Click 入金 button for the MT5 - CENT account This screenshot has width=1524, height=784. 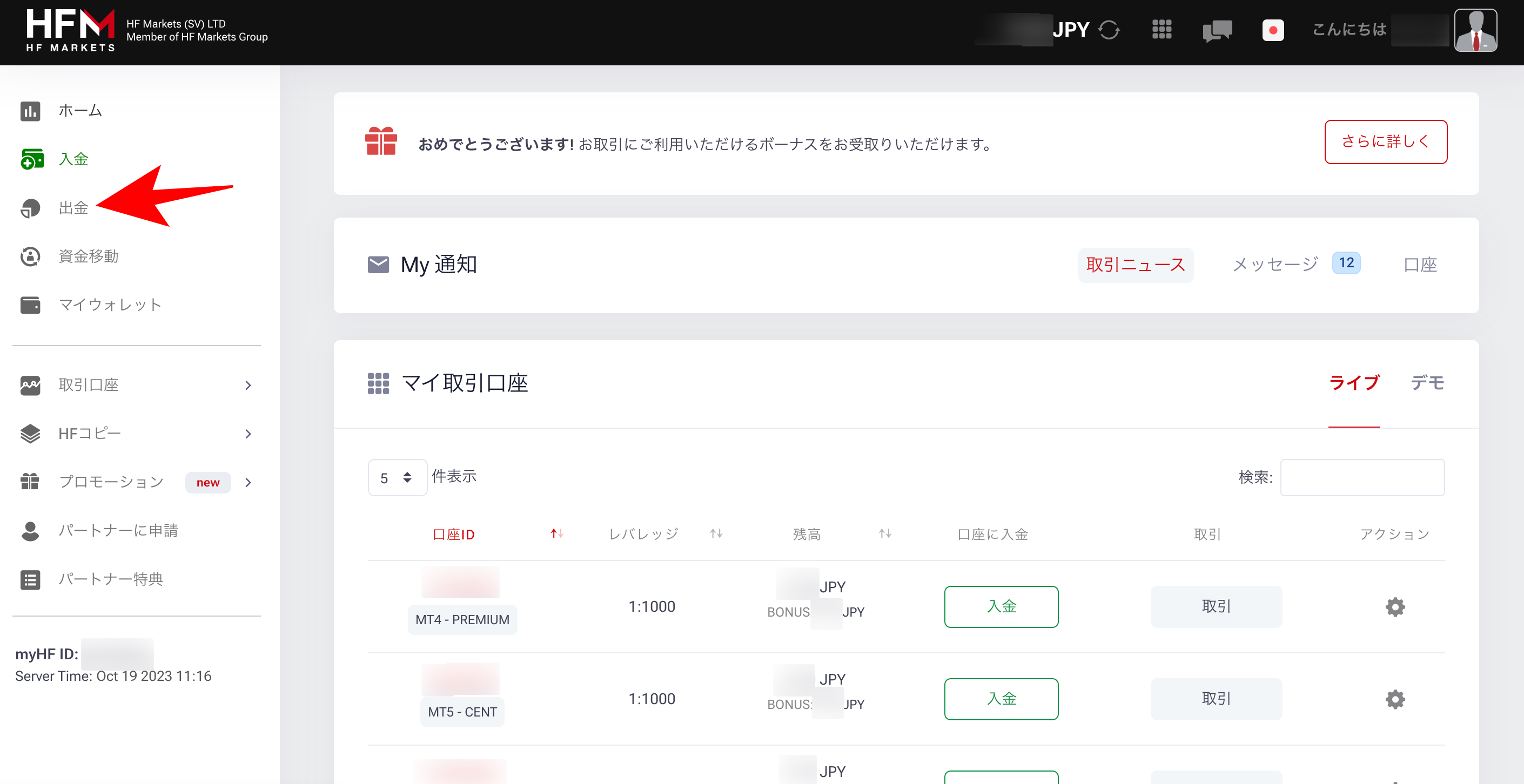[1001, 699]
